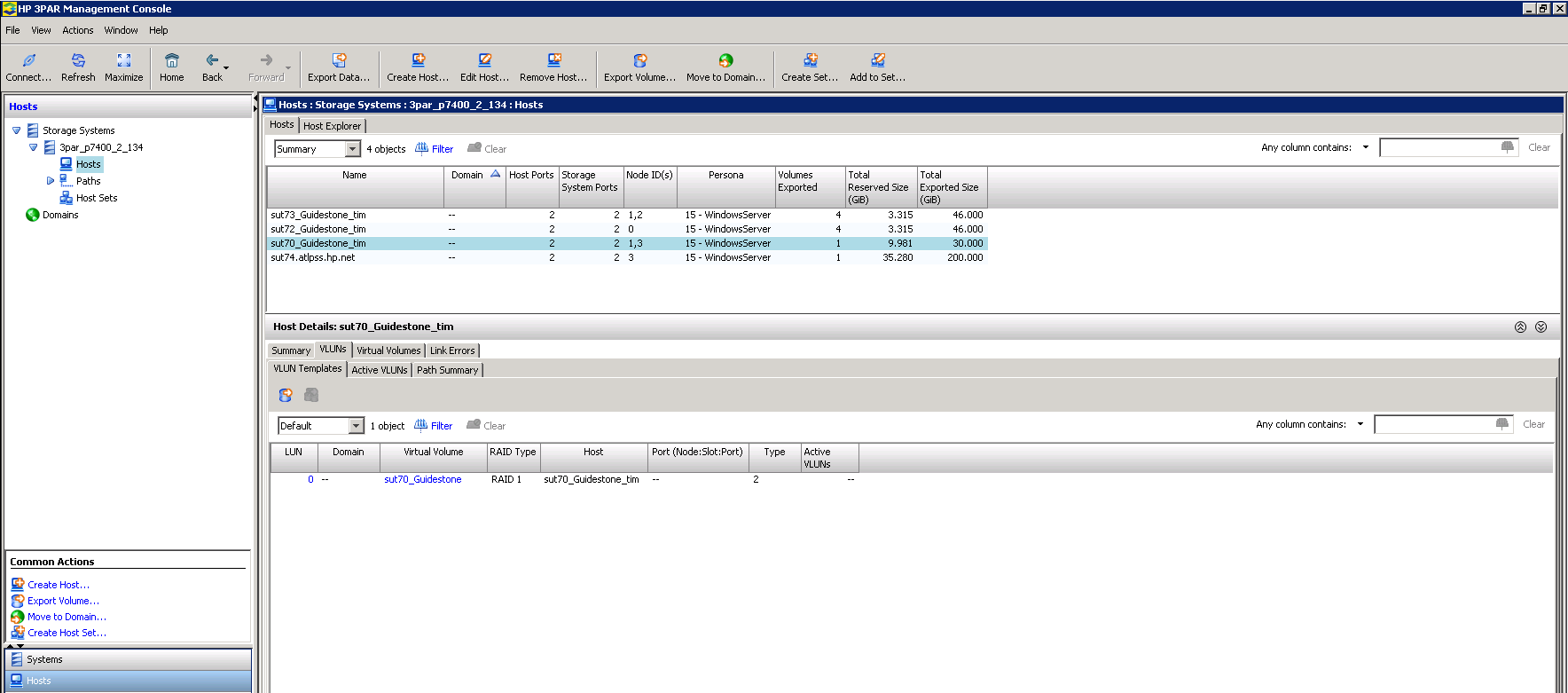Expand host details panel downward arrow
Screen dimensions: 1568x693
coord(1541,327)
